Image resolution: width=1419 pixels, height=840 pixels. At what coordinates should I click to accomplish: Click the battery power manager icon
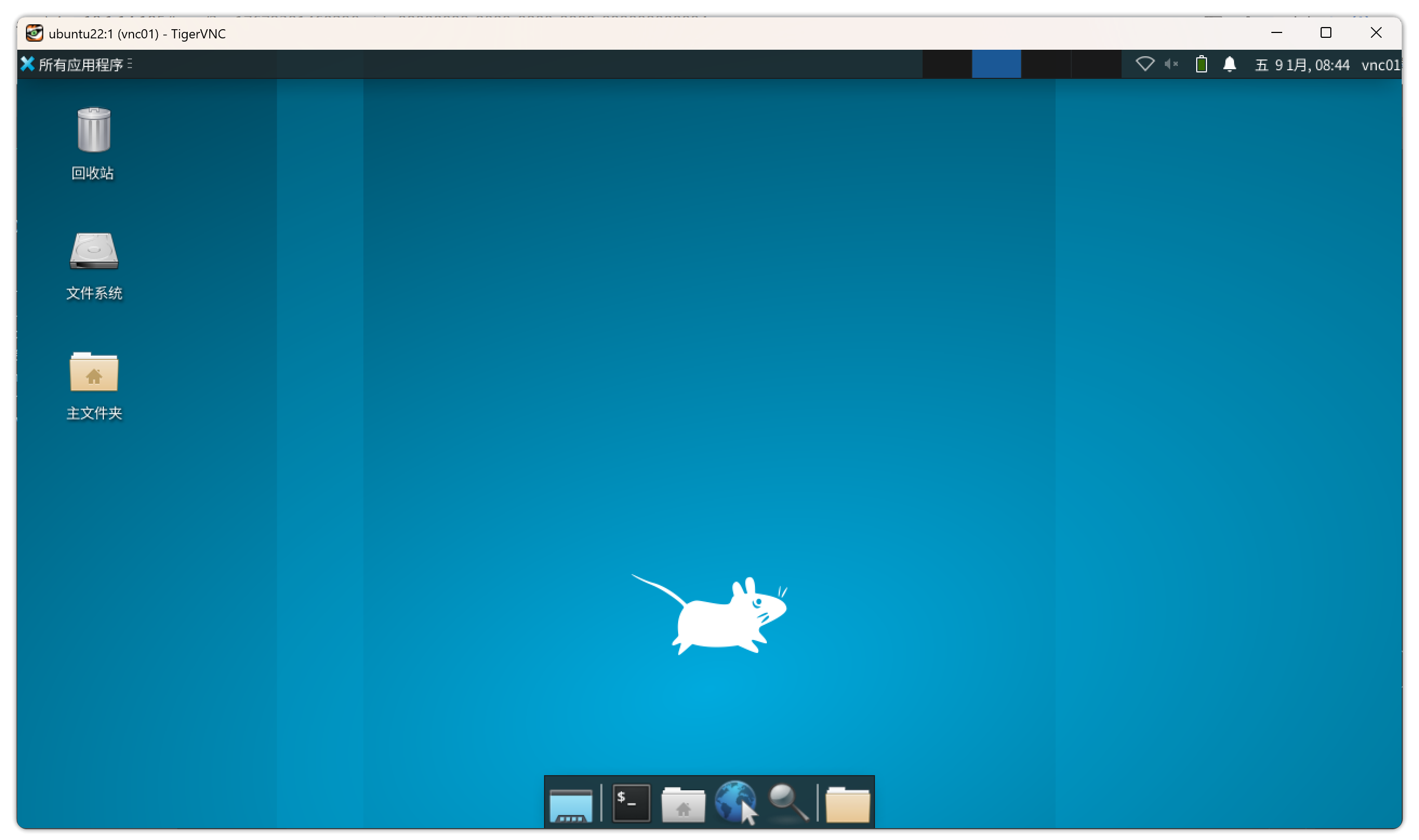1201,64
